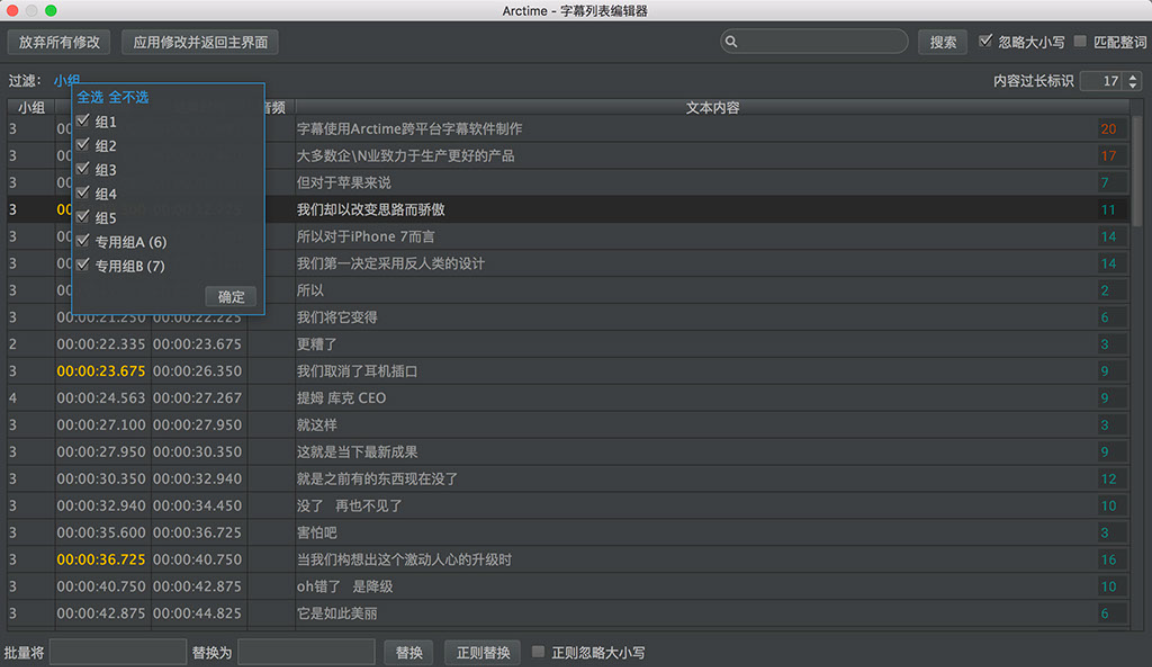Click the magnifying glass icon in the search bar
The image size is (1152, 667).
click(734, 41)
